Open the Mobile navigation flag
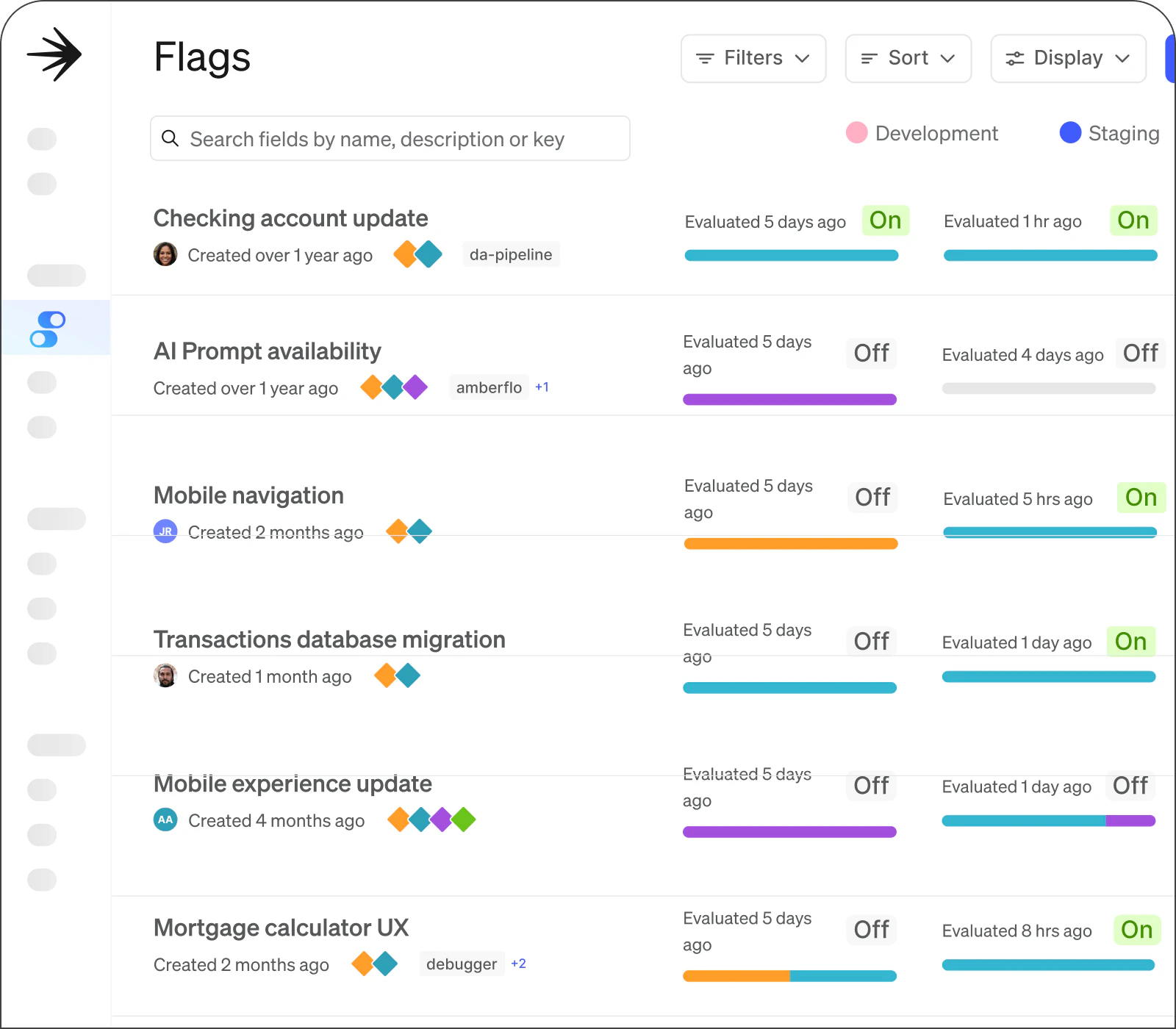Viewport: 1176px width, 1029px height. [x=248, y=495]
